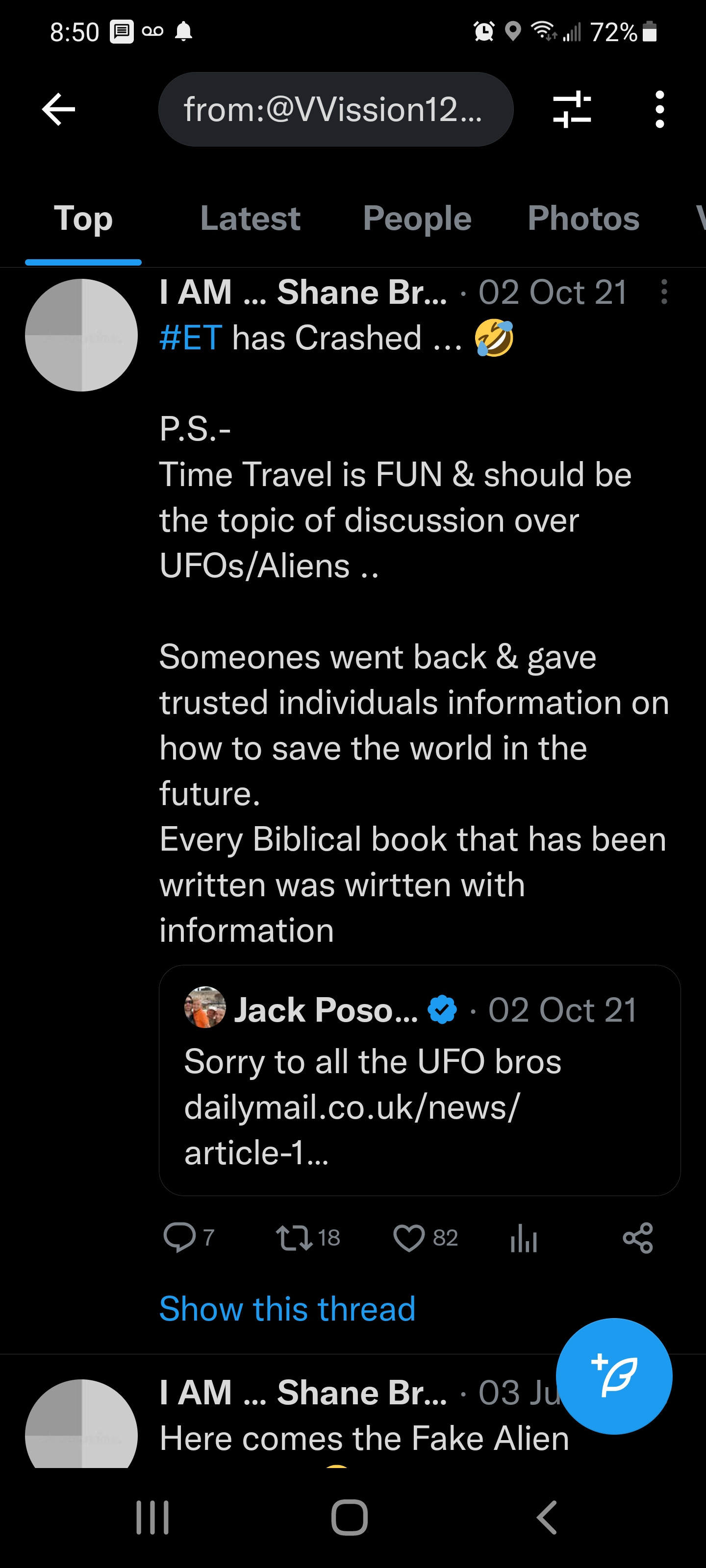This screenshot has height=1568, width=706.
Task: Open Shane Br profile avatar on first tweet
Action: pyautogui.click(x=81, y=335)
